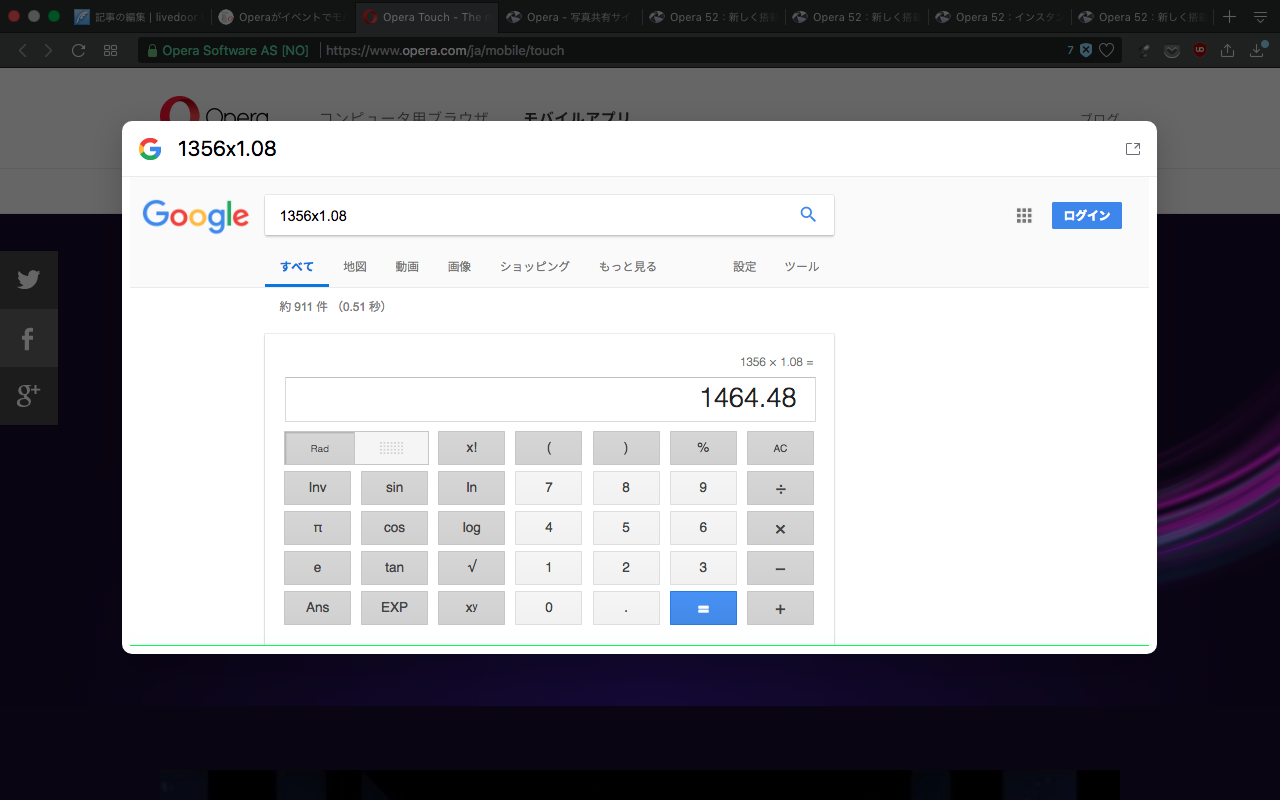This screenshot has width=1280, height=800.
Task: Click the percent % key
Action: point(703,448)
